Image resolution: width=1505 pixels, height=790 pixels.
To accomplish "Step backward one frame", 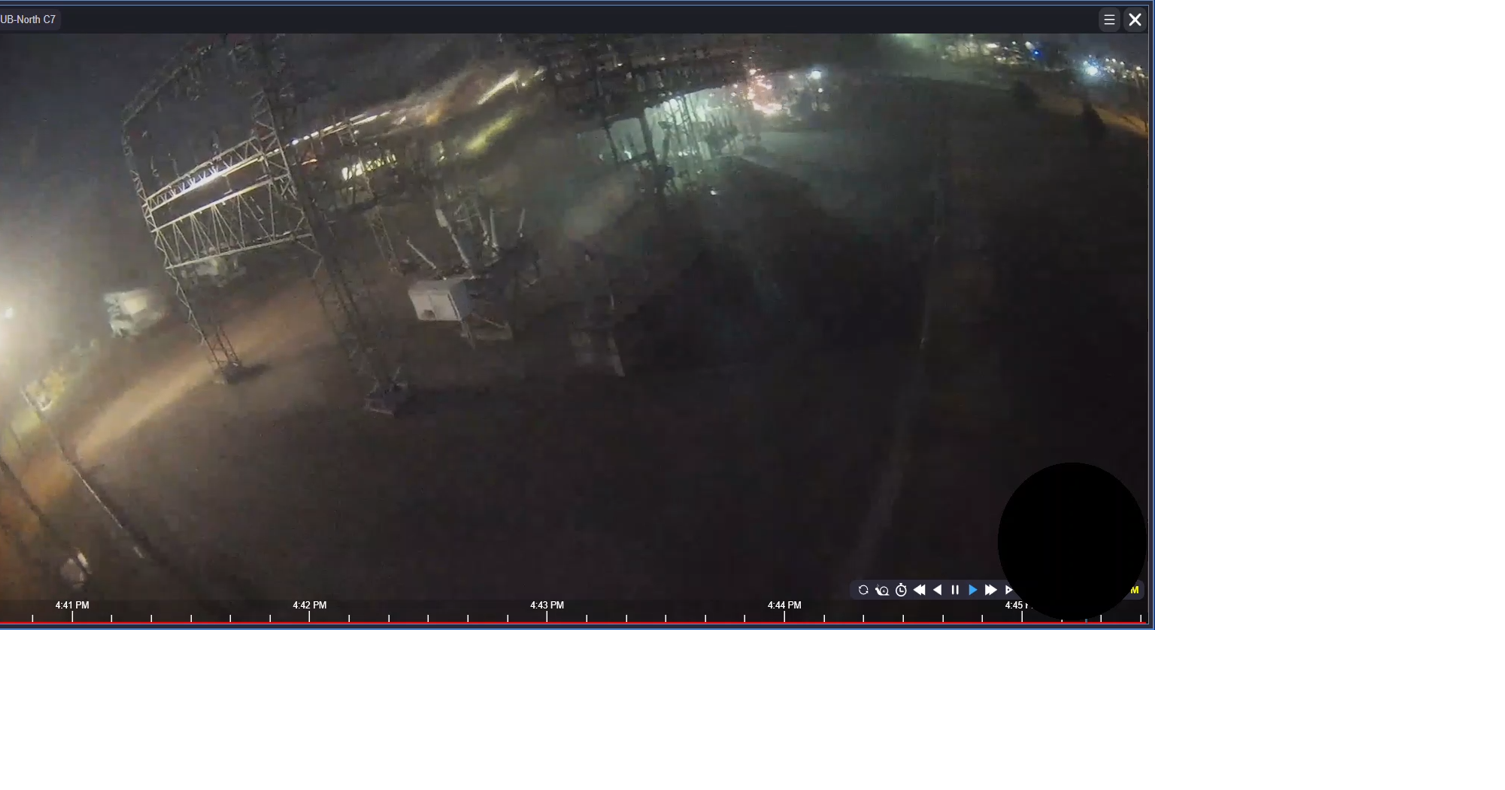I will (x=938, y=589).
